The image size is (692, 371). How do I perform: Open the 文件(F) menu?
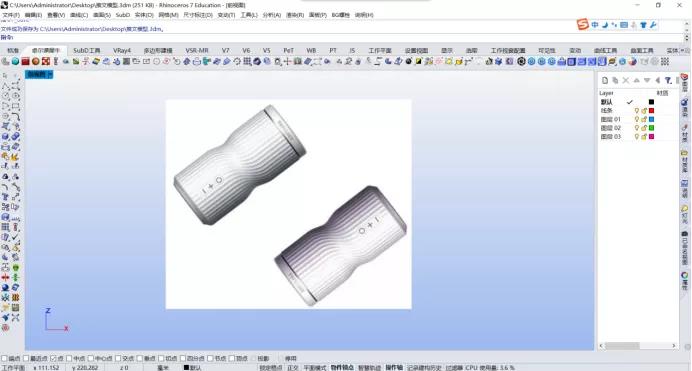point(11,15)
